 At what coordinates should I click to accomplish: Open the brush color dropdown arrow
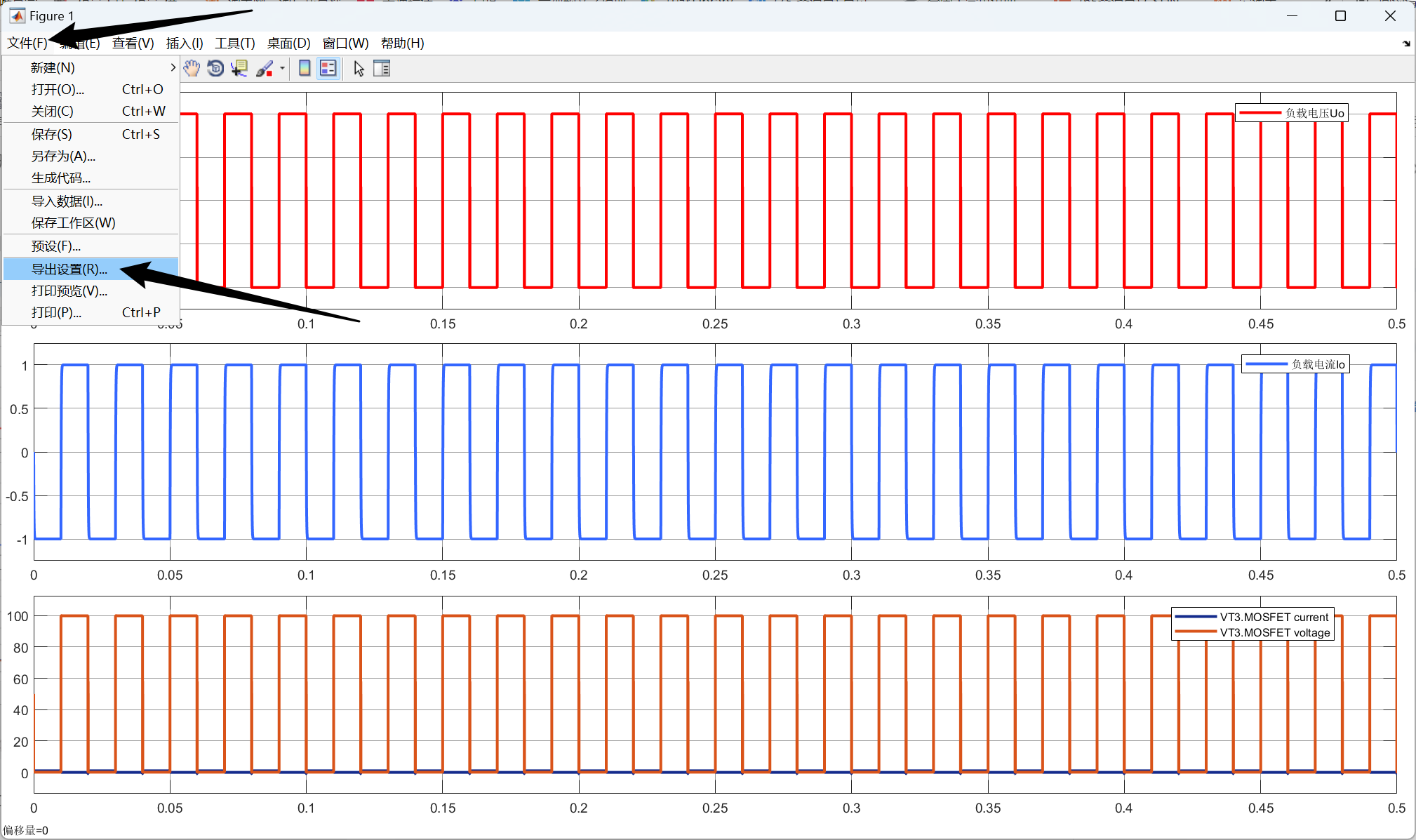(282, 68)
